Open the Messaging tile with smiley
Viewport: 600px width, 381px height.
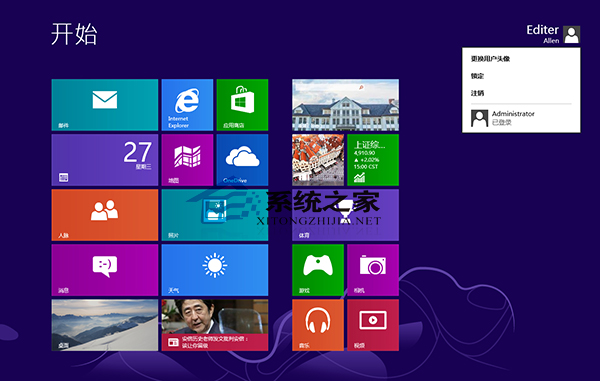click(104, 270)
